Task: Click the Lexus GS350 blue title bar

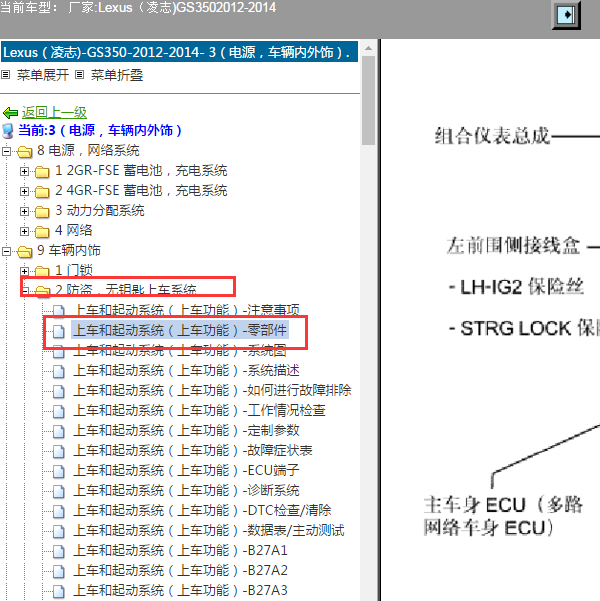Action: [x=179, y=52]
